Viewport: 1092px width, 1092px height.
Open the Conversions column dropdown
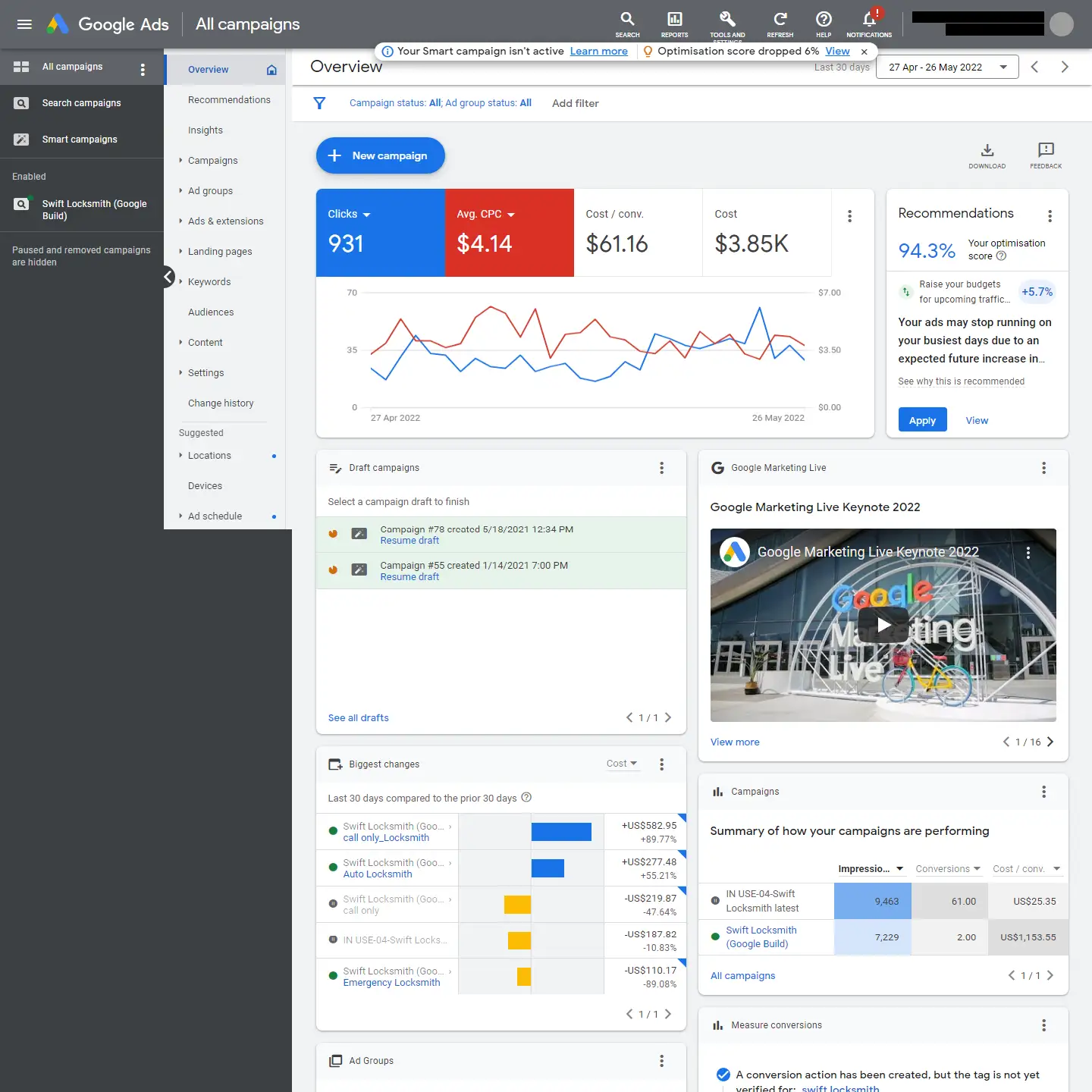coord(948,869)
